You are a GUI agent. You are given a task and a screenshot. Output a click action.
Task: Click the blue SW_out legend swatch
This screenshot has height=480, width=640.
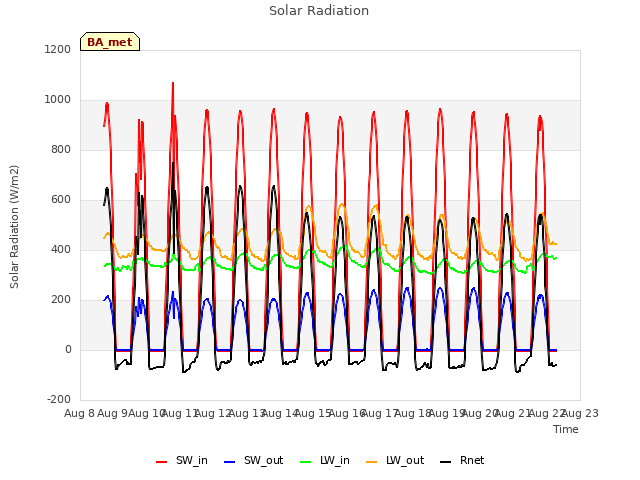pos(230,462)
